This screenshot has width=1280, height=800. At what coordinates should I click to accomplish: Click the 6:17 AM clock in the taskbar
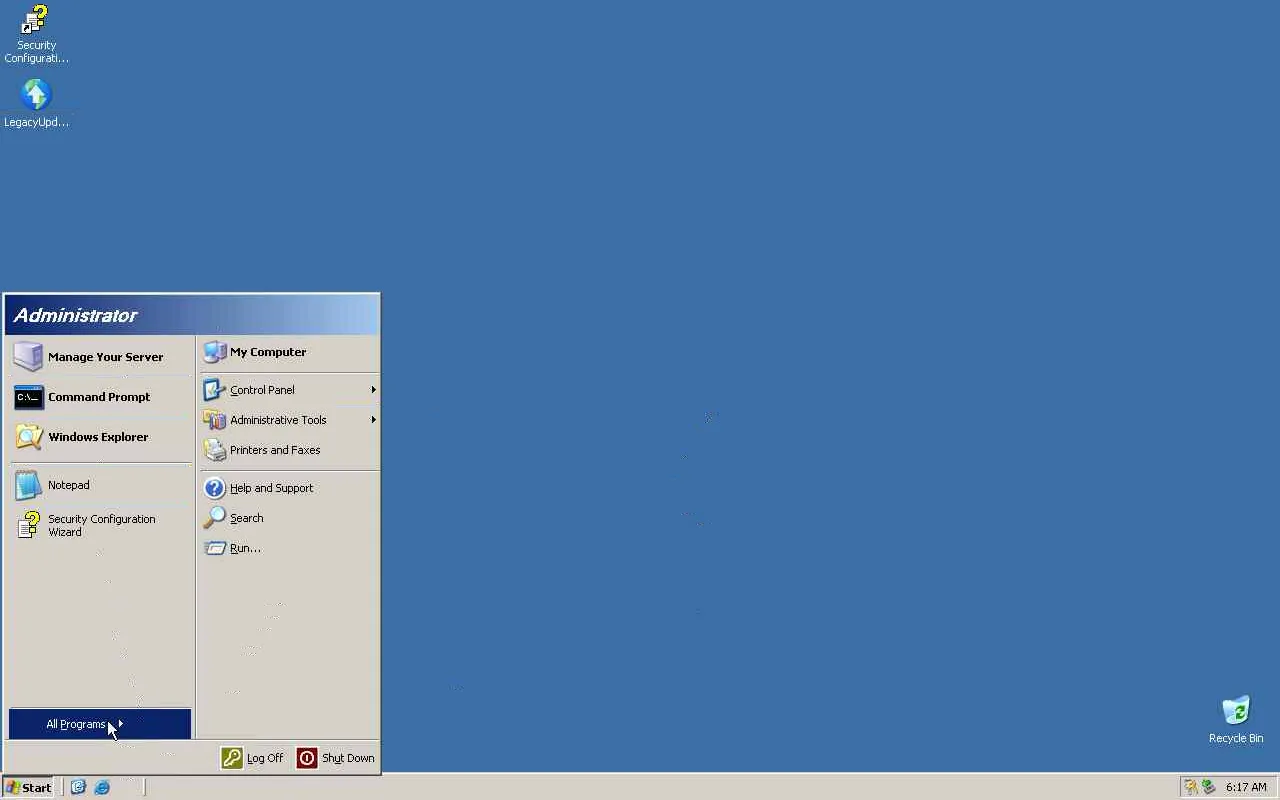click(1246, 787)
